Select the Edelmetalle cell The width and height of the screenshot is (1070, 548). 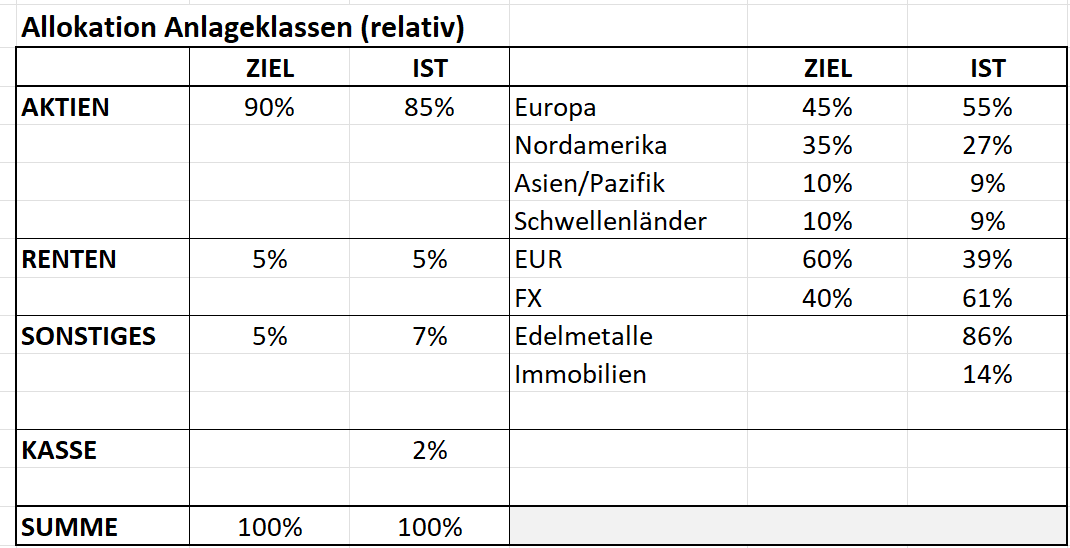(x=584, y=336)
